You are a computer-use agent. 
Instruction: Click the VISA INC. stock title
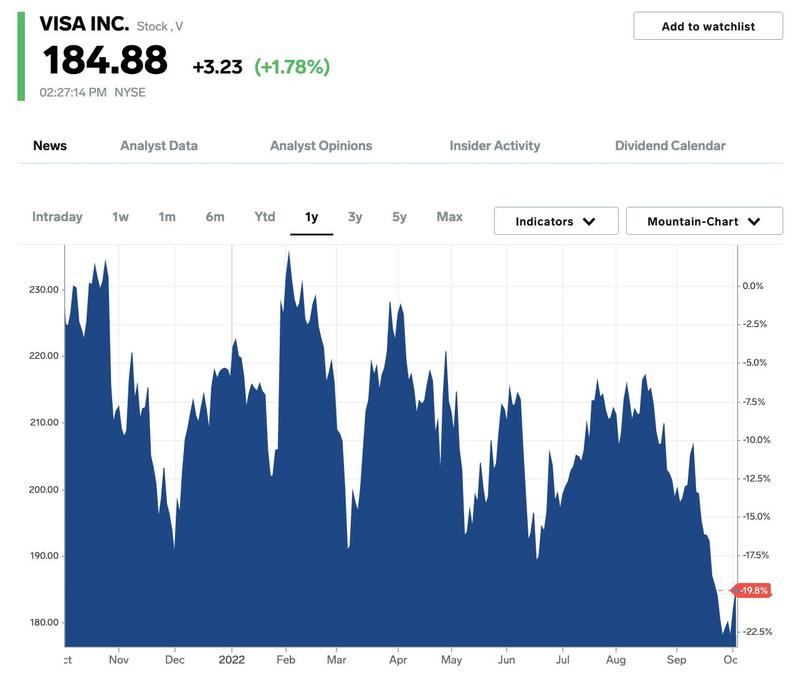(84, 24)
